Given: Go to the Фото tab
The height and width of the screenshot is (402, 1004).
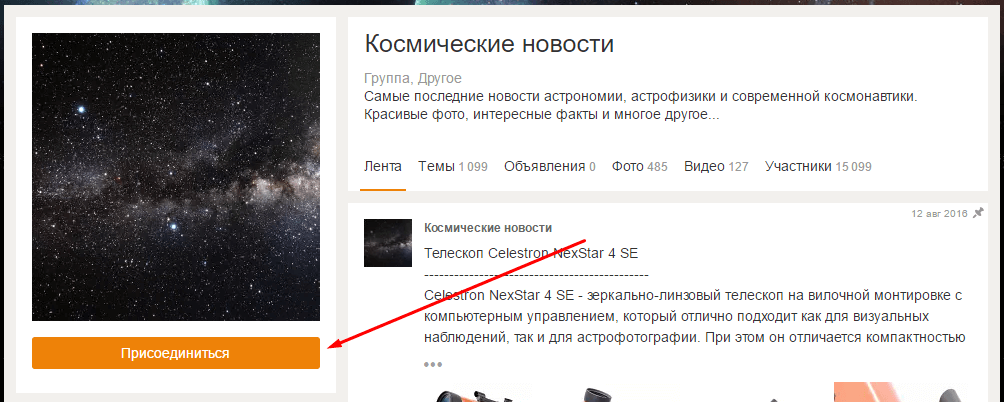Looking at the screenshot, I should click(639, 167).
